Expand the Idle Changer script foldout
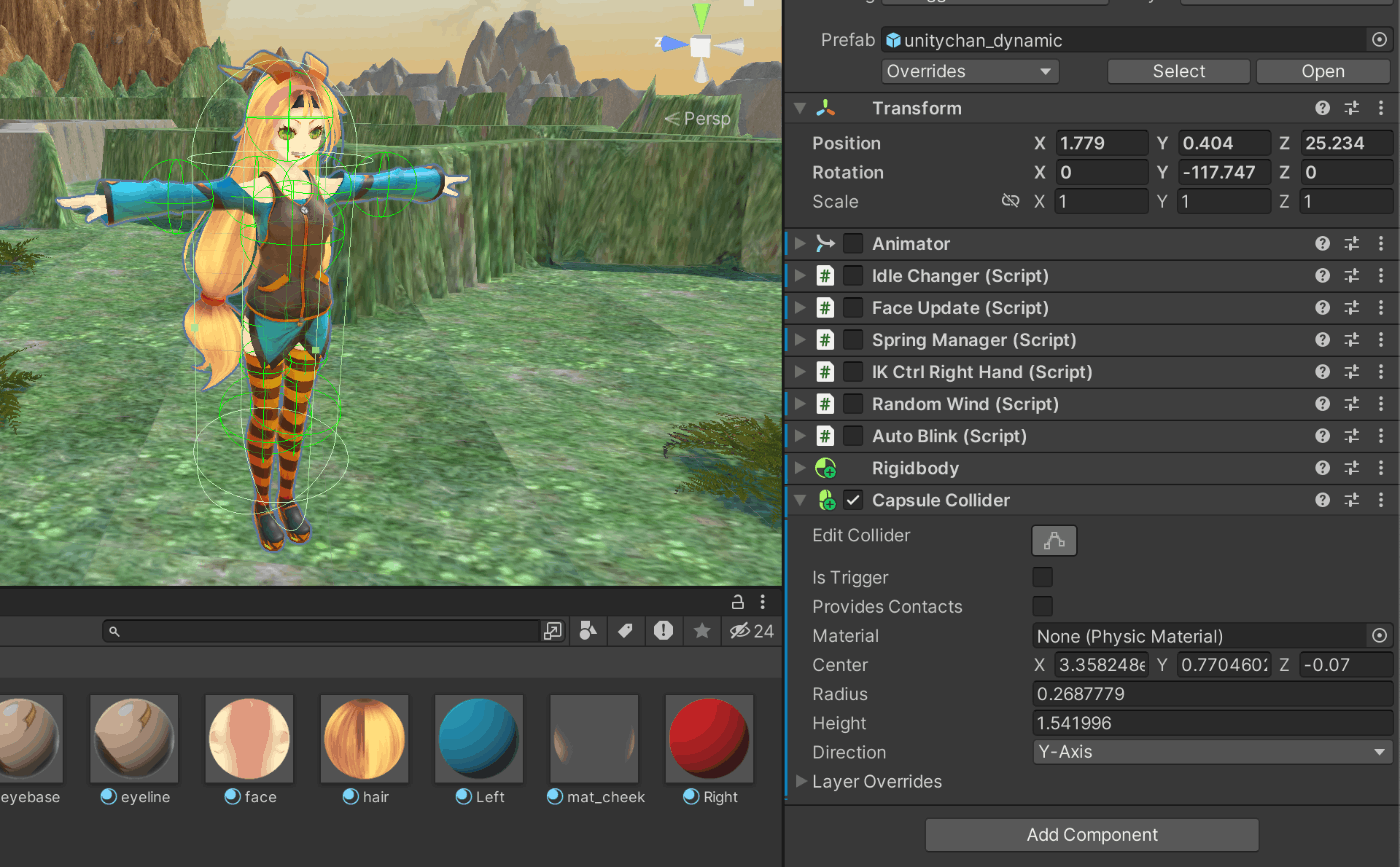Viewport: 1400px width, 867px height. (799, 275)
